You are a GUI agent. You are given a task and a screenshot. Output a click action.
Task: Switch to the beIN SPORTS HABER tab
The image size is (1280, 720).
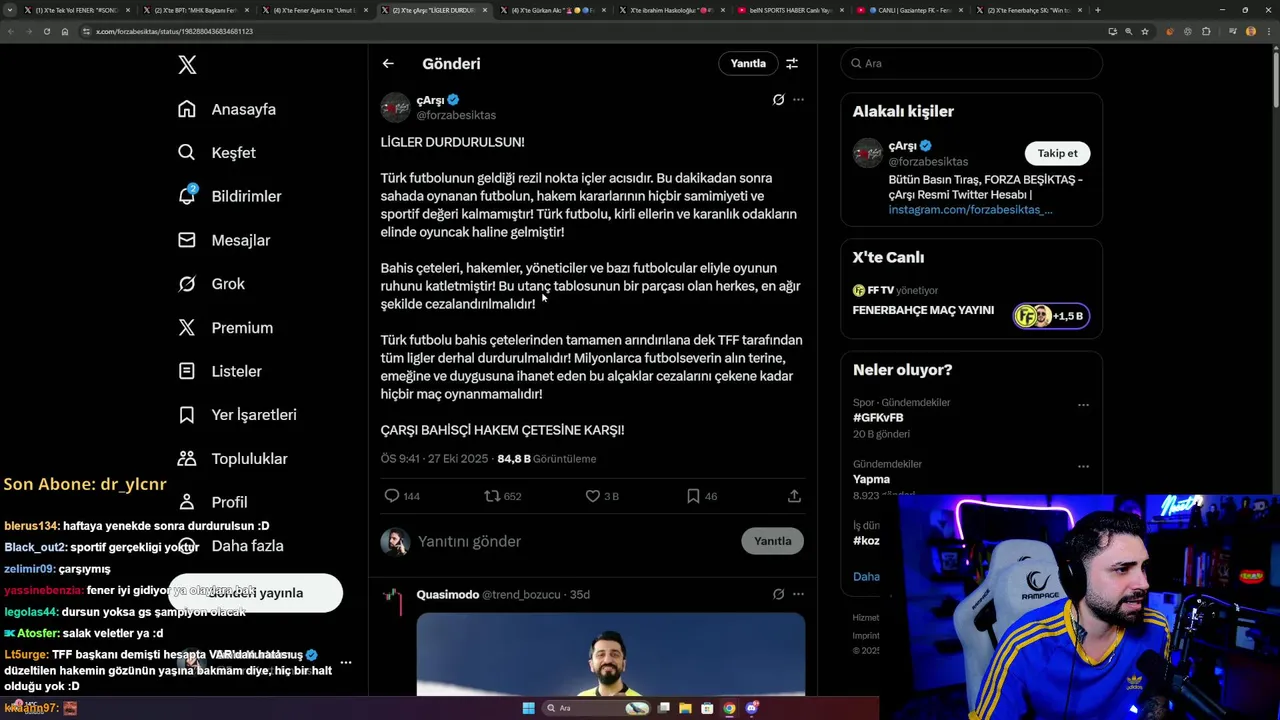[x=790, y=10]
